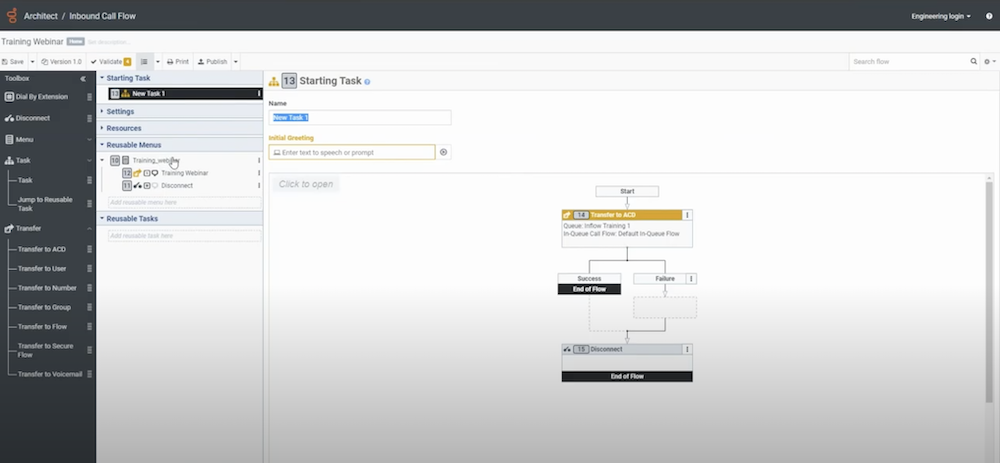Open Disconnect tree row more options
The width and height of the screenshot is (1000, 463).
tap(259, 186)
